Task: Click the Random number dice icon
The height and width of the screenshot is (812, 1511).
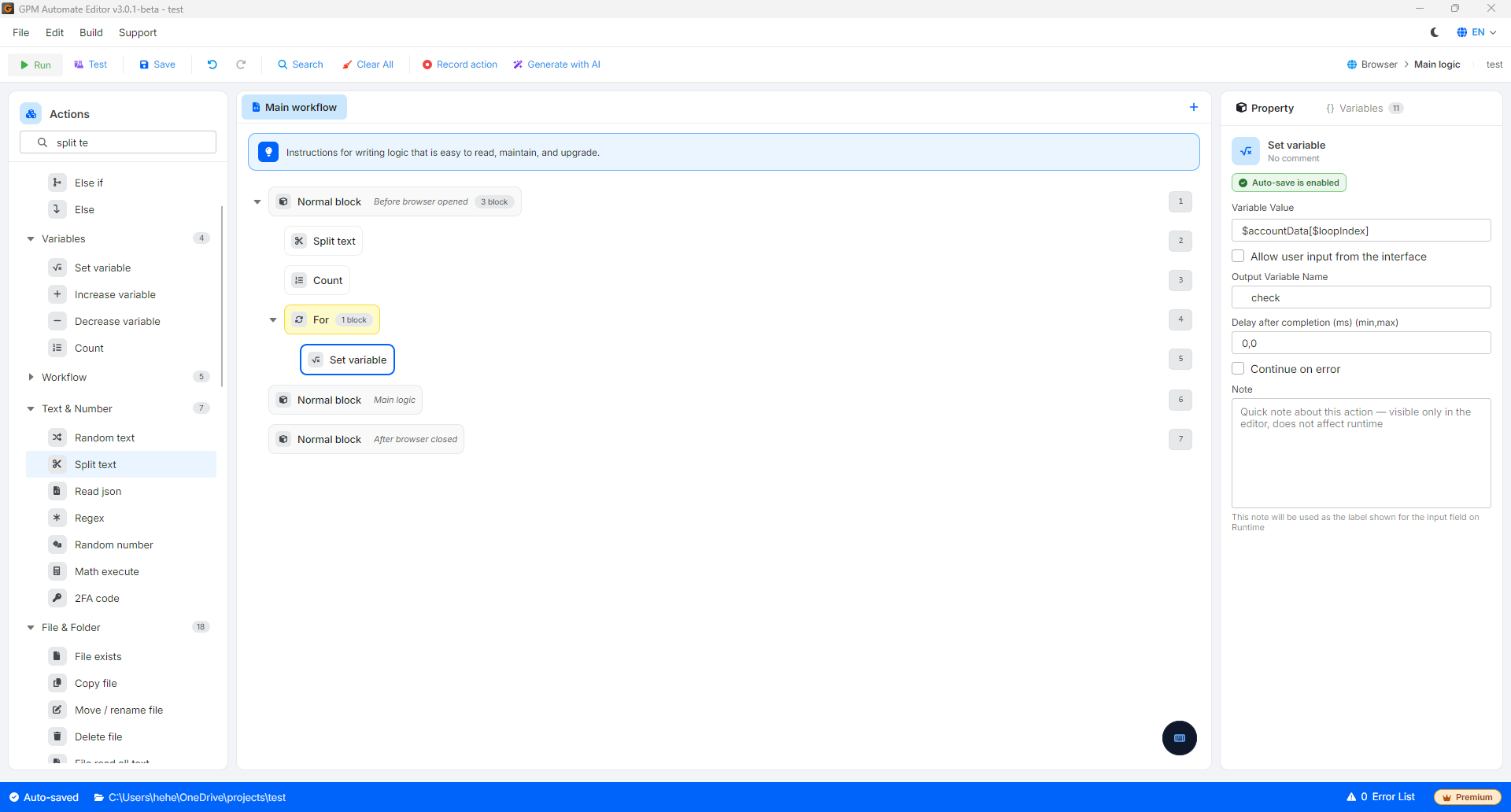Action: [57, 544]
